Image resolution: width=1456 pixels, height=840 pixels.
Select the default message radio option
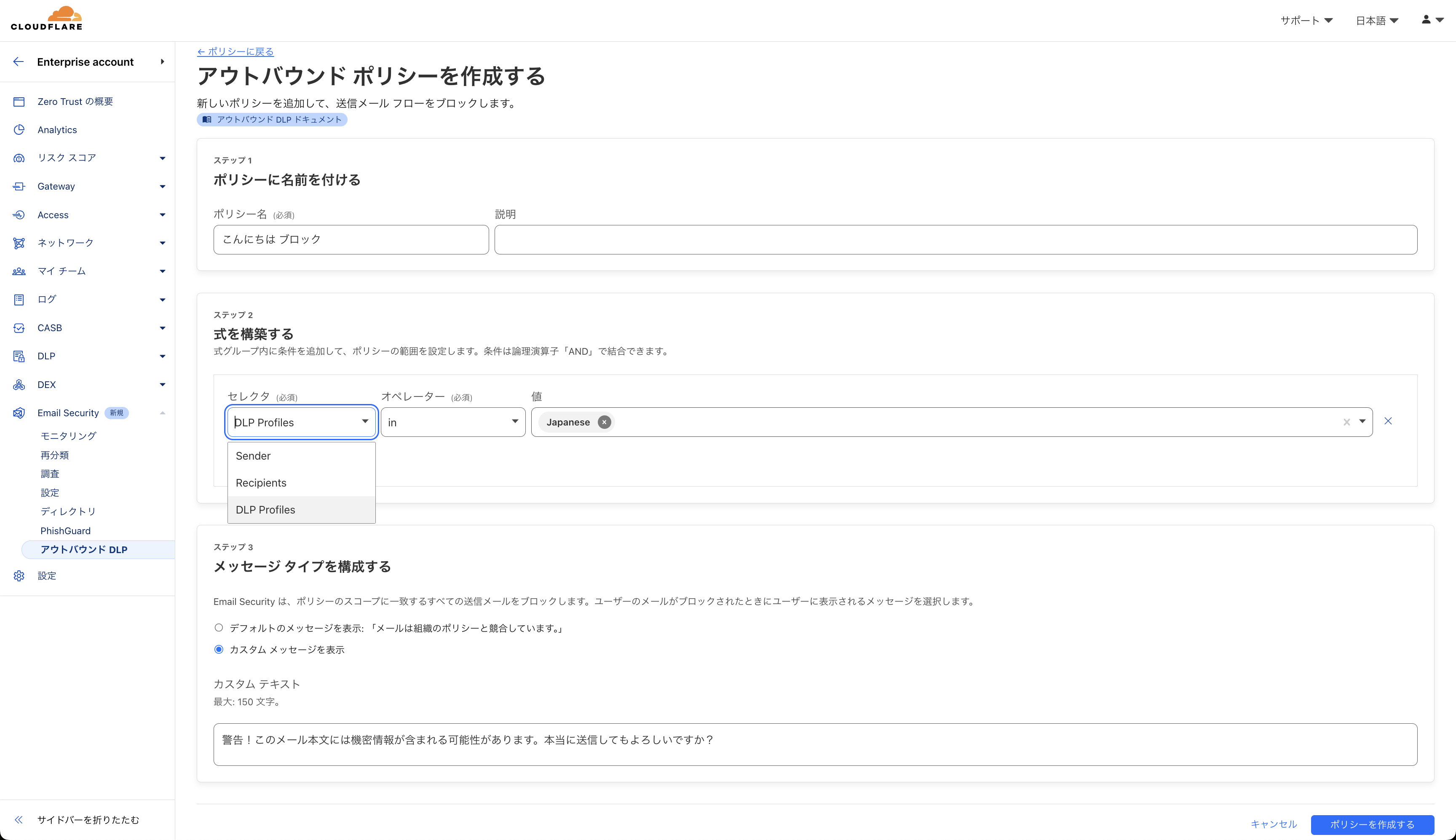(219, 628)
